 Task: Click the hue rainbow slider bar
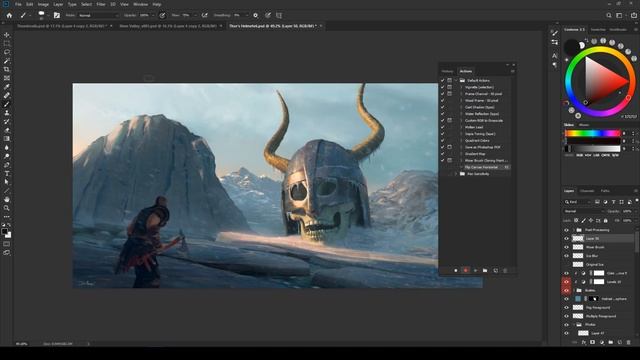point(593,133)
